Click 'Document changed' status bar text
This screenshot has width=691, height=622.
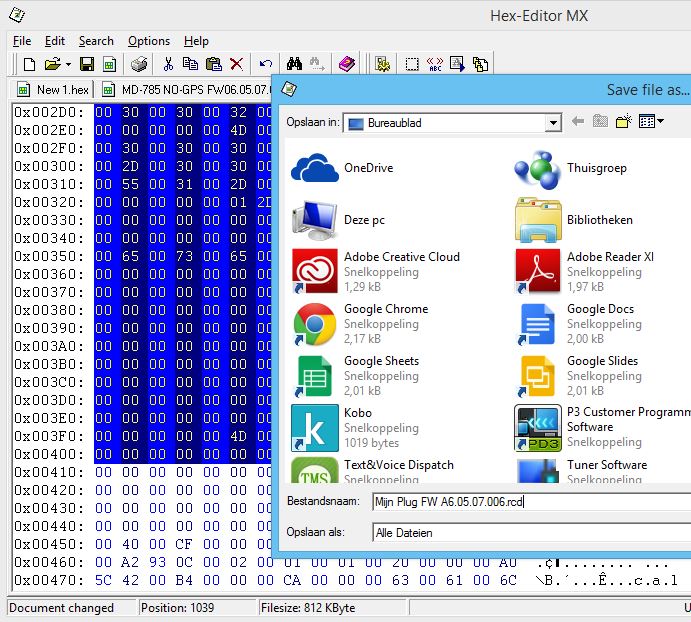61,608
